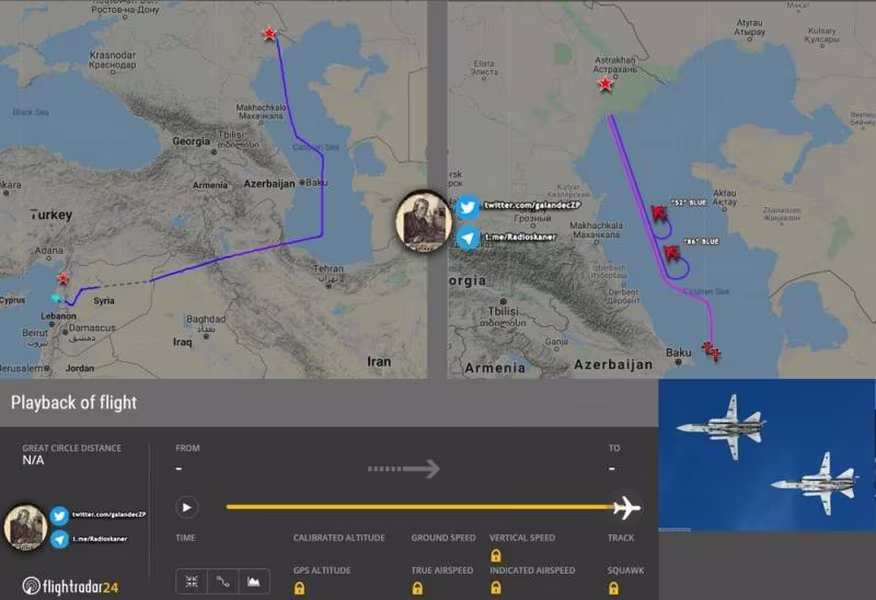
Task: Click the red star near Astrakhan on right map
Action: pos(605,84)
